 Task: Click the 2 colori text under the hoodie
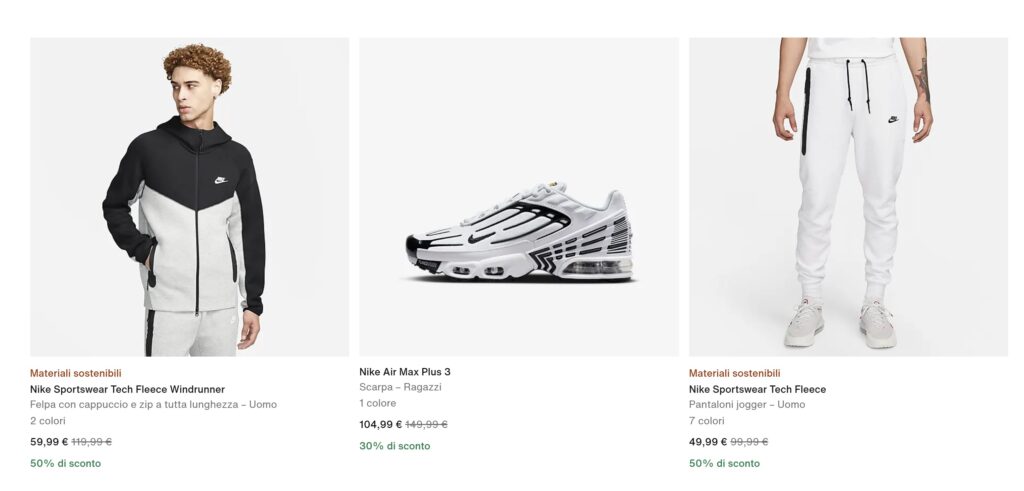pyautogui.click(x=48, y=421)
